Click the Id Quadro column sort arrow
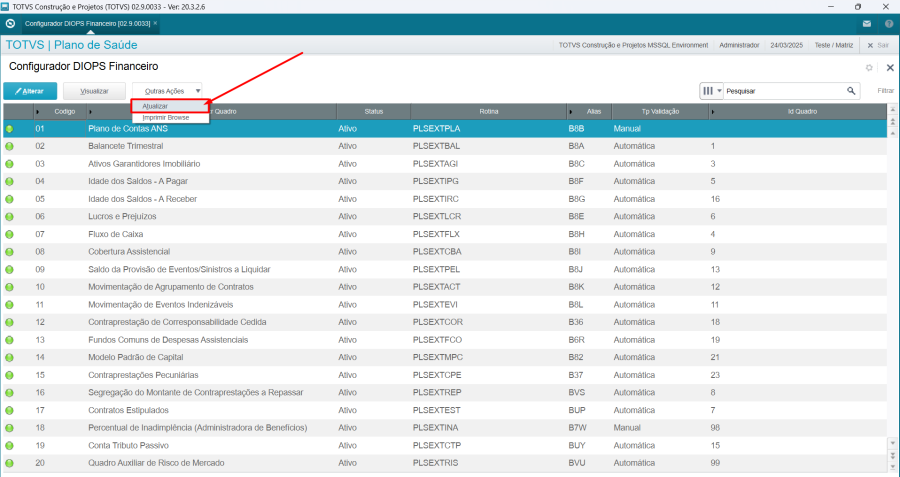This screenshot has height=477, width=900. 713,111
